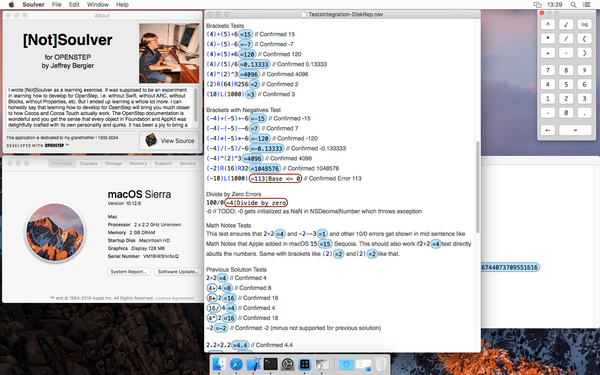
Task: Switch to Service tab in About This Mac
Action: pos(188,163)
